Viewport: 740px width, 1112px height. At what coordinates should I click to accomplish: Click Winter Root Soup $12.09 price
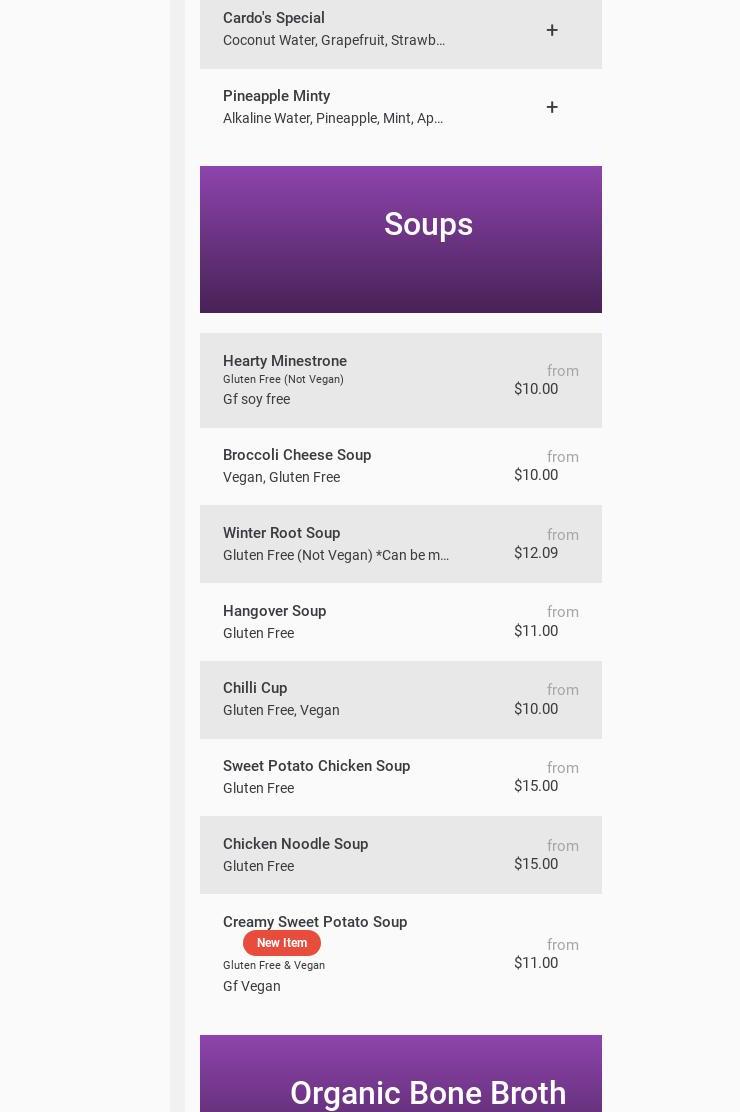[x=536, y=553]
